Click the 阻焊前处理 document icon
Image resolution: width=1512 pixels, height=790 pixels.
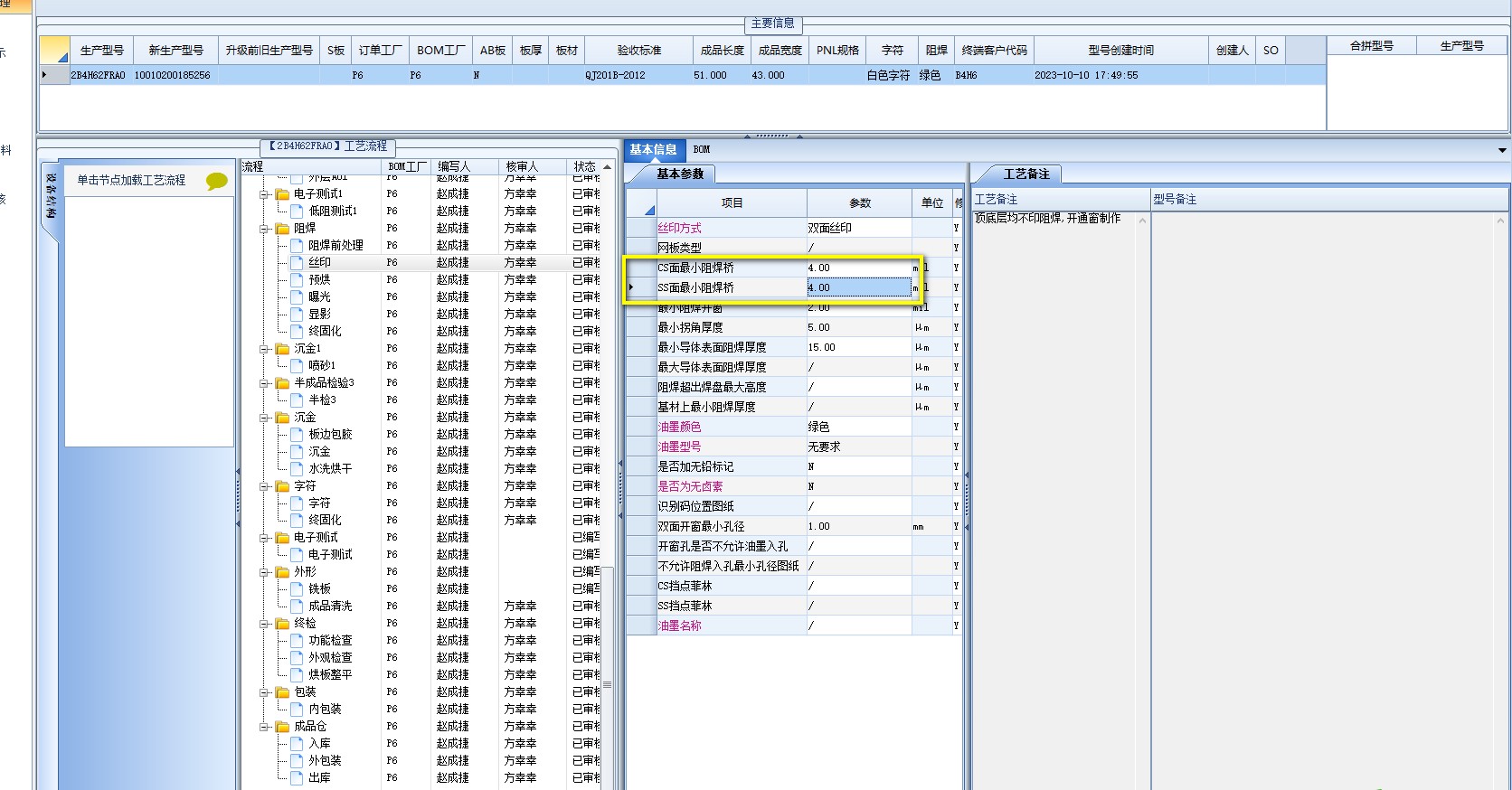(x=297, y=245)
